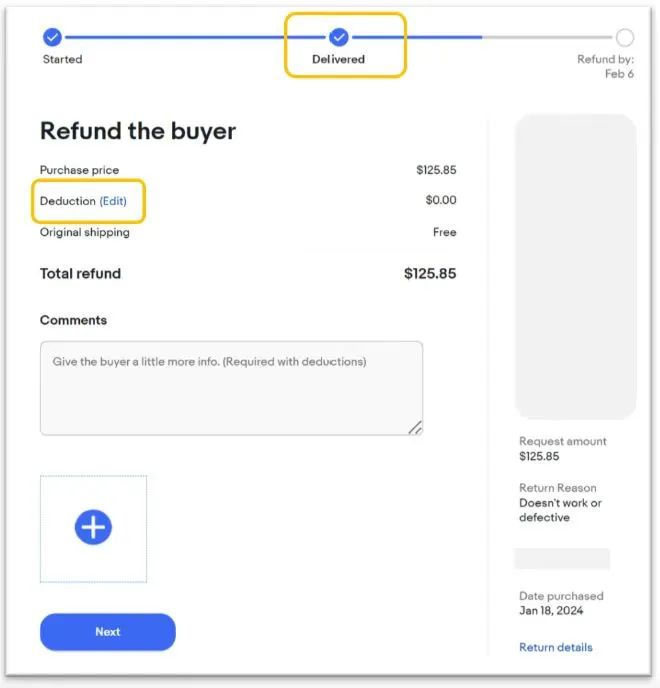Click the blue progress bar between Started and Delivered

coord(195,38)
